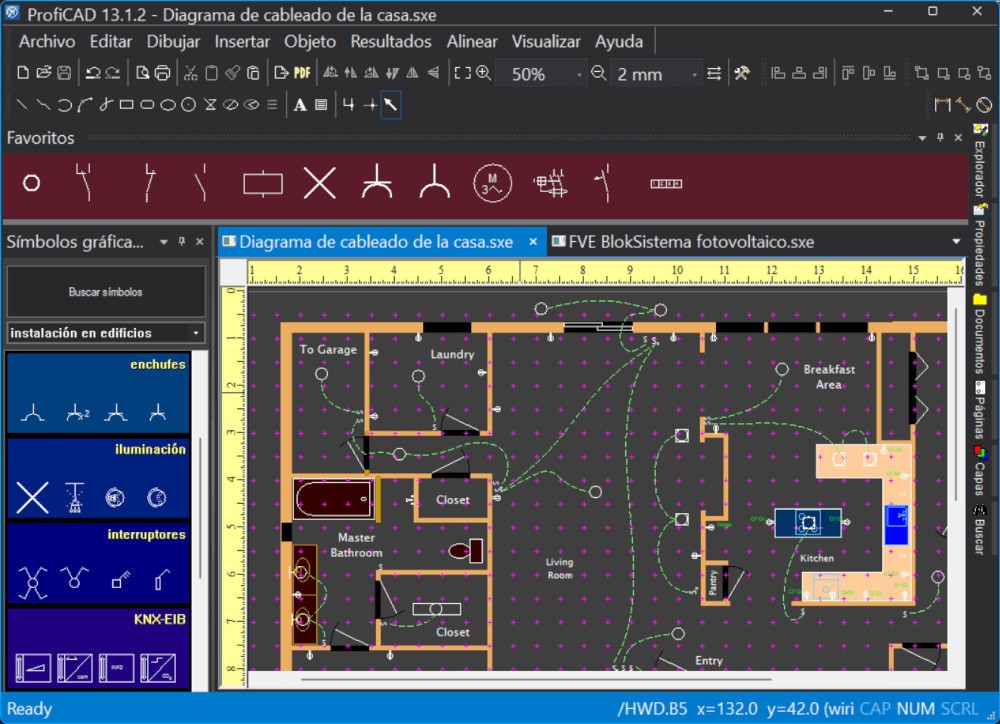Toggle the pin on Símbolos gráficos panel
Screen dimensions: 1000x724
[182, 242]
